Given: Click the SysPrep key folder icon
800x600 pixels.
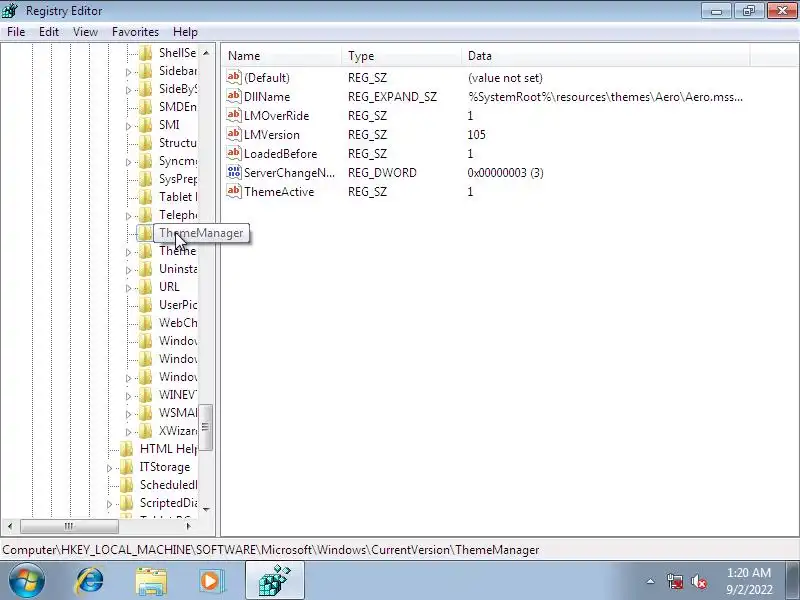Looking at the screenshot, I should click(145, 179).
